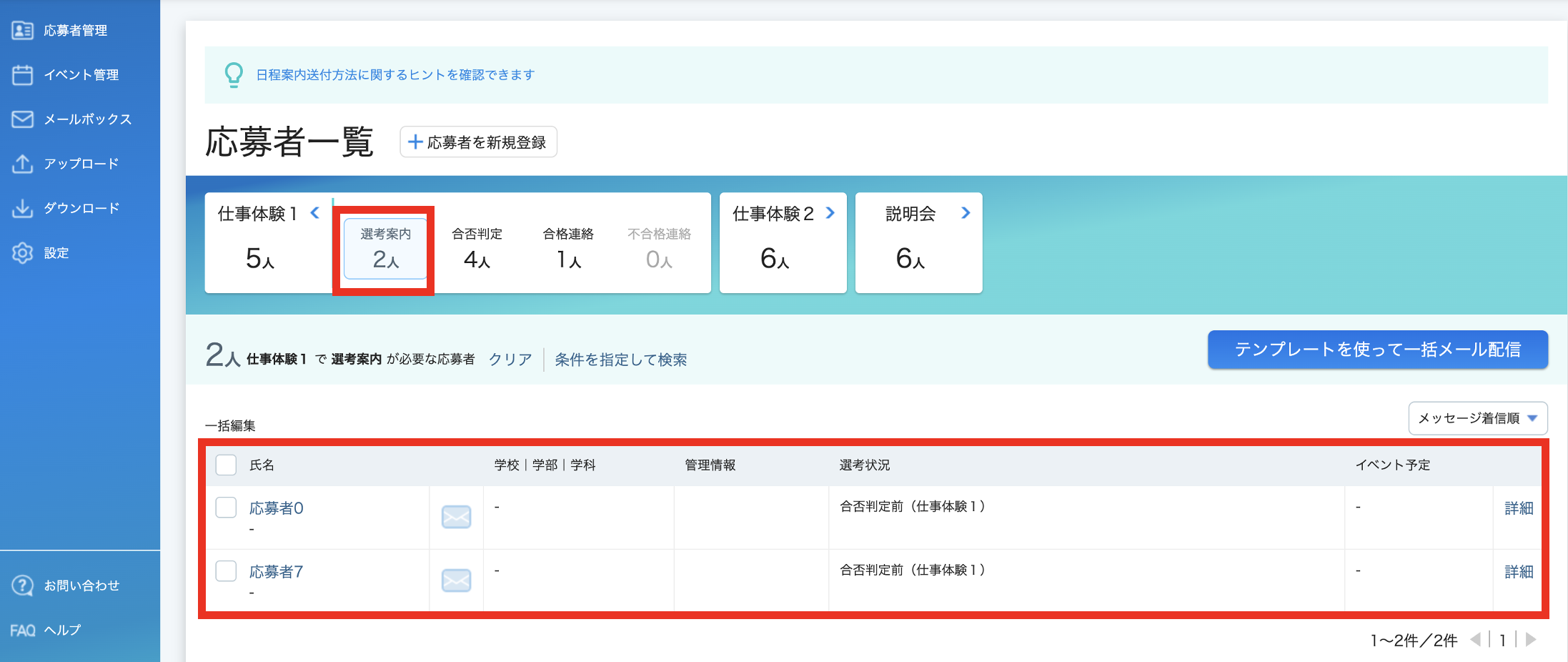
Task: Click the question mark contact icon
Action: tap(22, 586)
